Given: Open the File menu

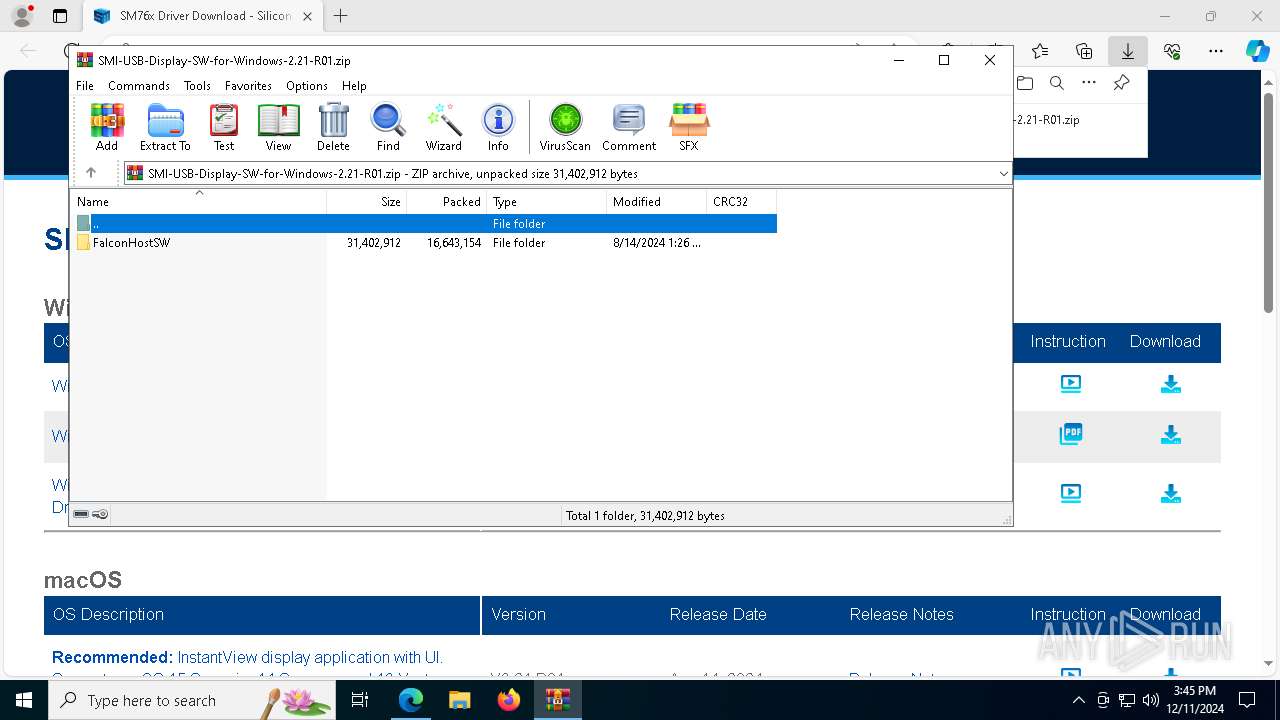Looking at the screenshot, I should point(85,86).
